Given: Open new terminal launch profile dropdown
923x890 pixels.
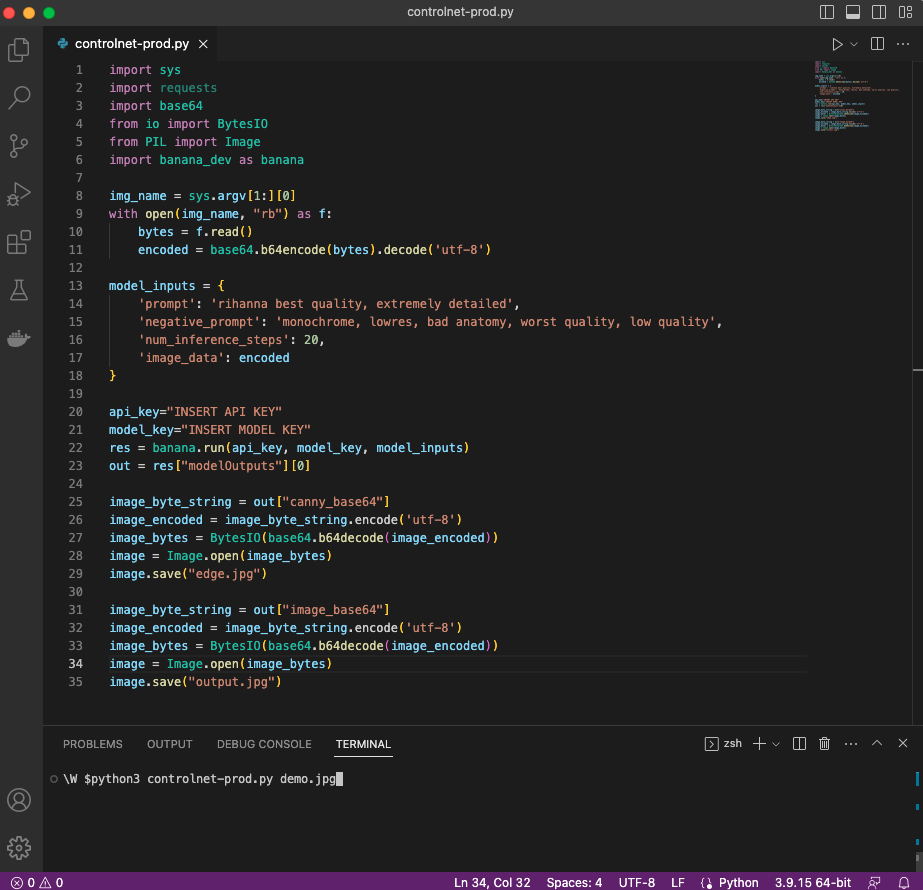Looking at the screenshot, I should (776, 744).
